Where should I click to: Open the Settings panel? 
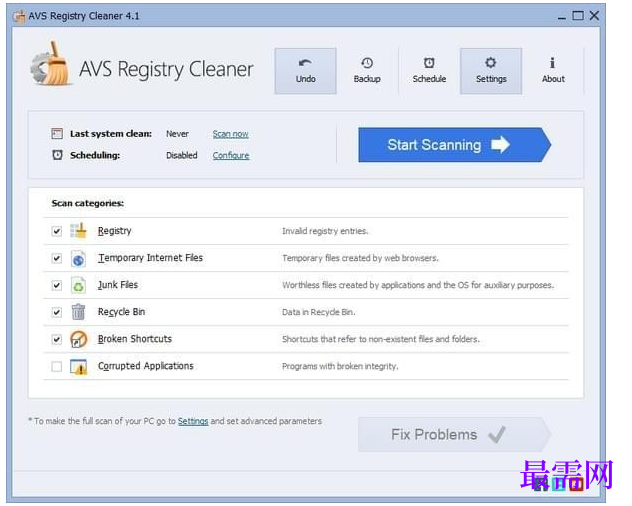click(x=491, y=71)
